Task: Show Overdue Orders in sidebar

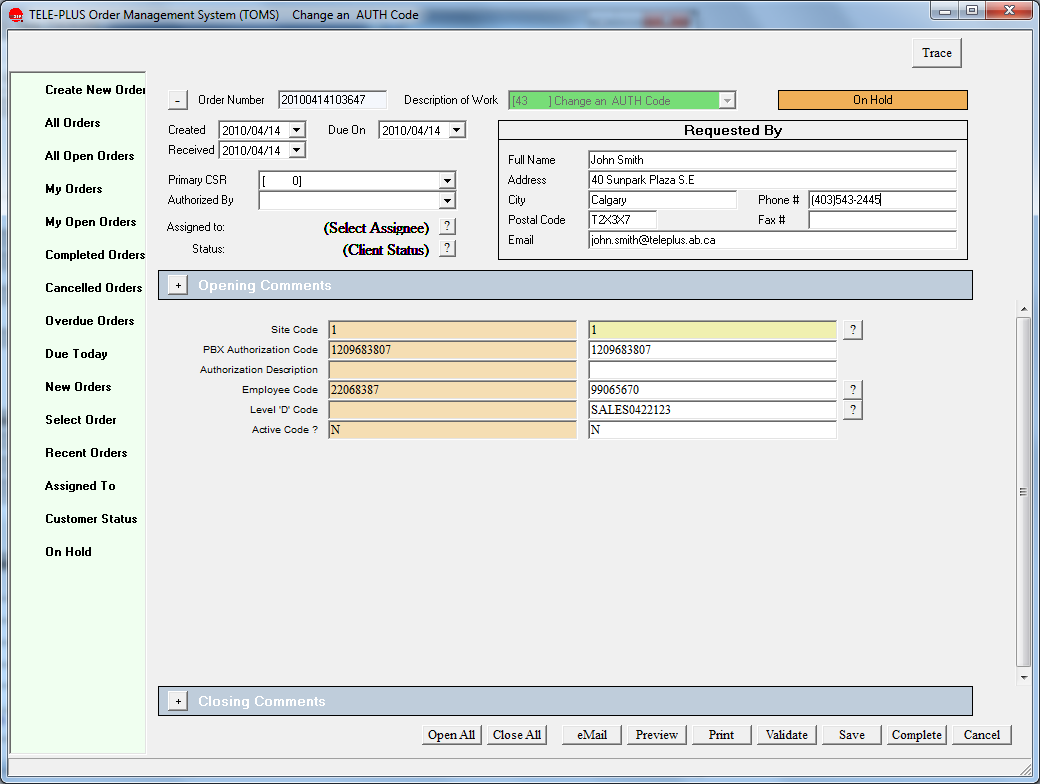Action: (90, 321)
